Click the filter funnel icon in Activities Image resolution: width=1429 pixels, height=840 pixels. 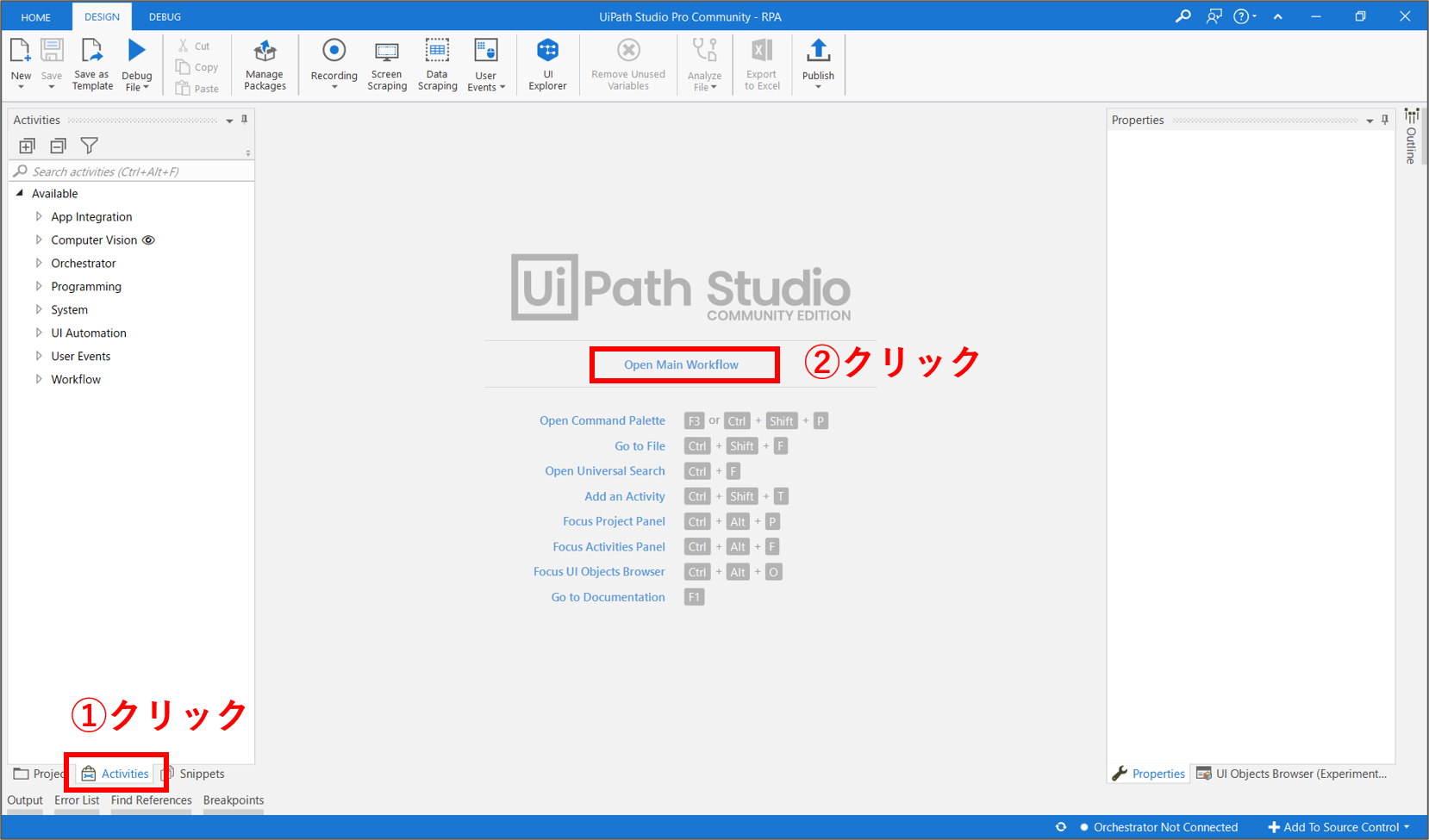[89, 146]
